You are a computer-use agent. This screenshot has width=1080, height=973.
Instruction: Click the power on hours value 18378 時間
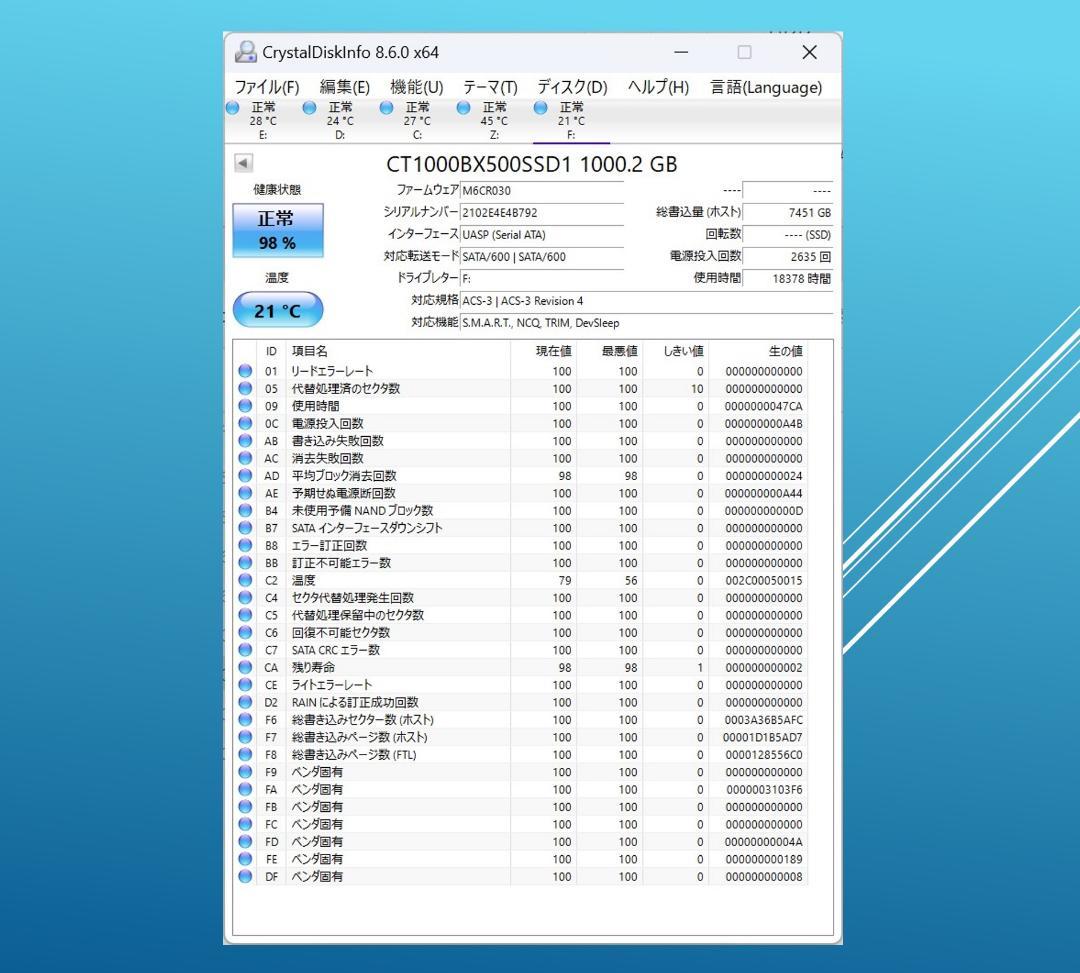[x=787, y=279]
